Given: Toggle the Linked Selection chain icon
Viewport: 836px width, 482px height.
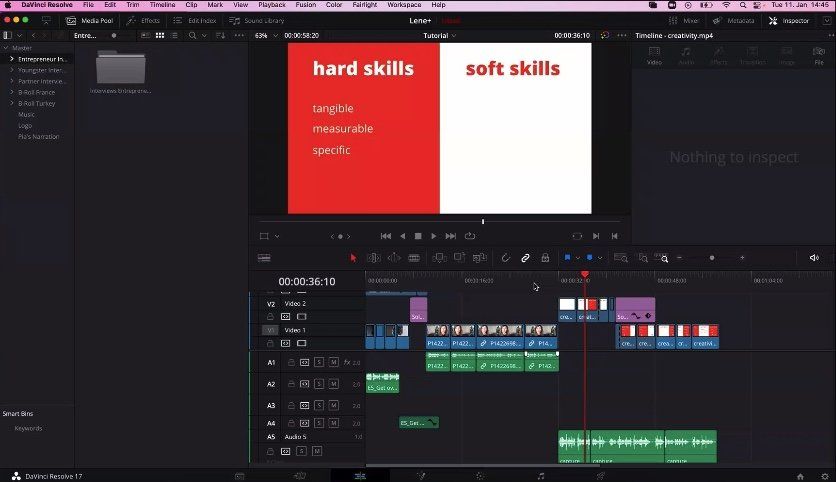Looking at the screenshot, I should (525, 258).
